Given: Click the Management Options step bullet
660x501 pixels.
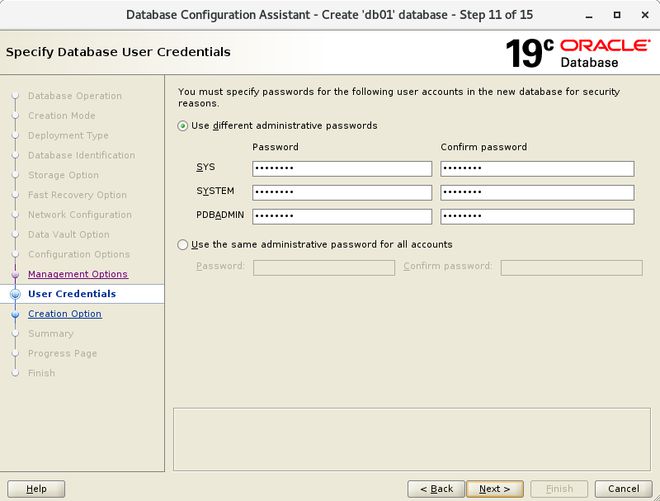Looking at the screenshot, I should click(15, 274).
